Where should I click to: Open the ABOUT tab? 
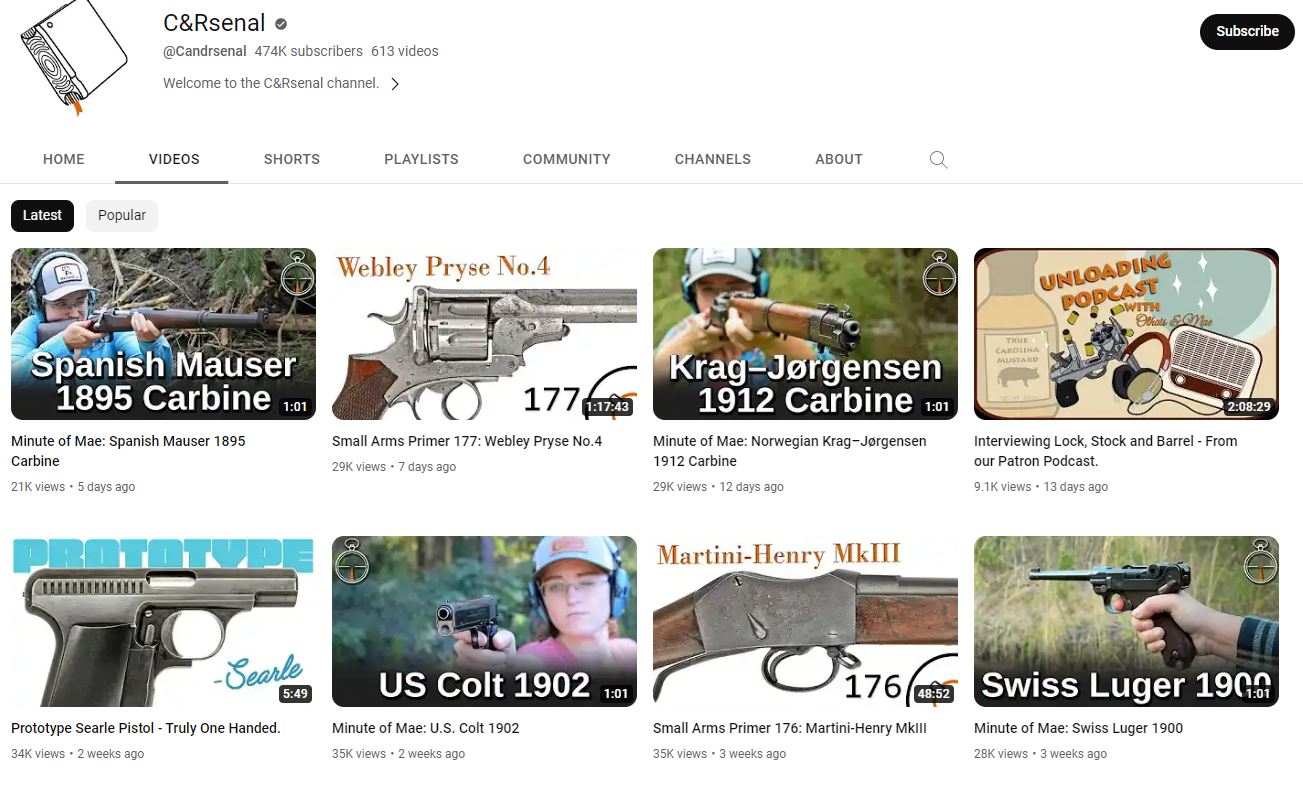(839, 159)
